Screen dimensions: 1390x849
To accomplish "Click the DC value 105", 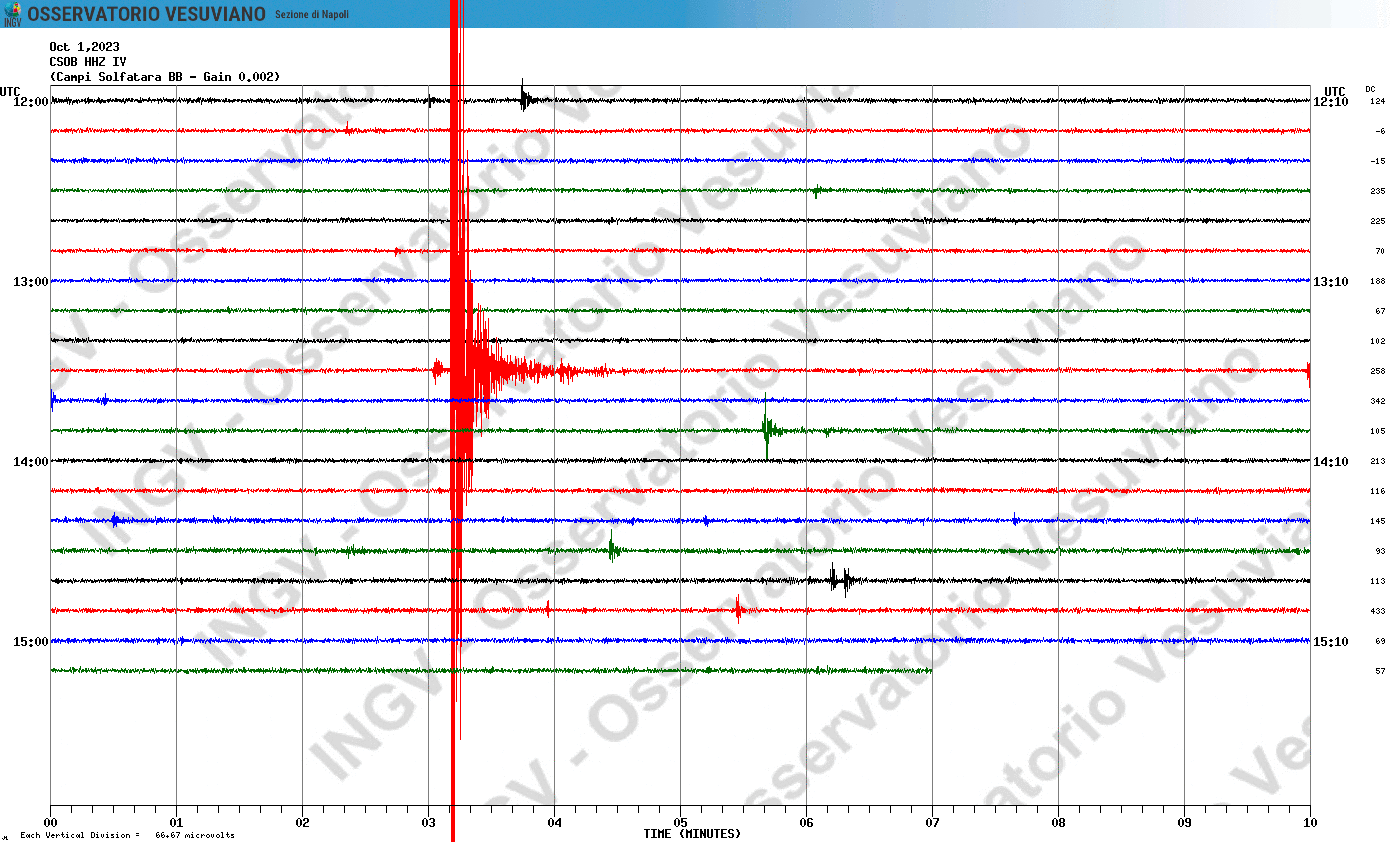I will [x=1377, y=431].
